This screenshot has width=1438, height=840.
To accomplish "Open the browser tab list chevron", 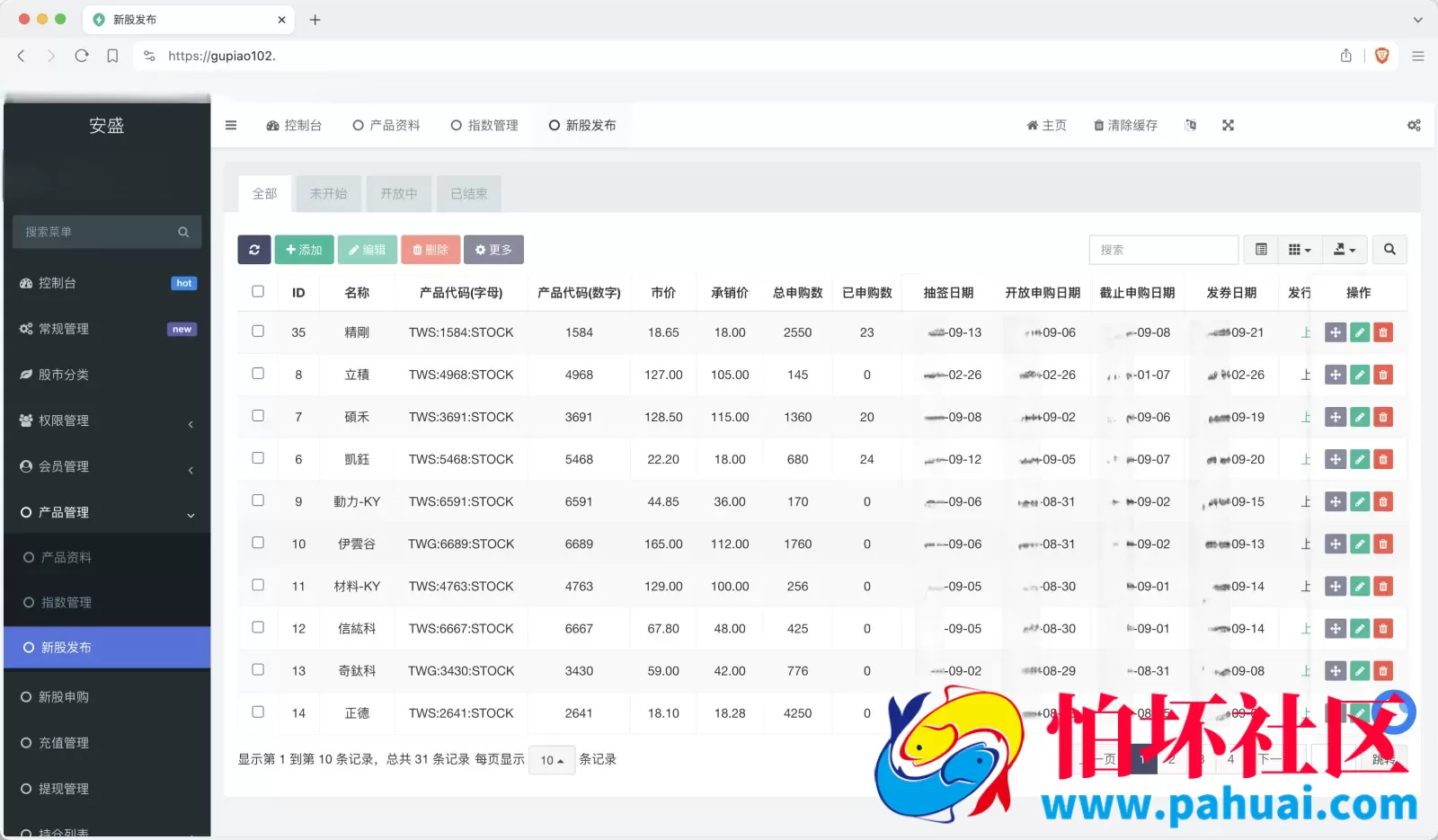I will click(1417, 20).
